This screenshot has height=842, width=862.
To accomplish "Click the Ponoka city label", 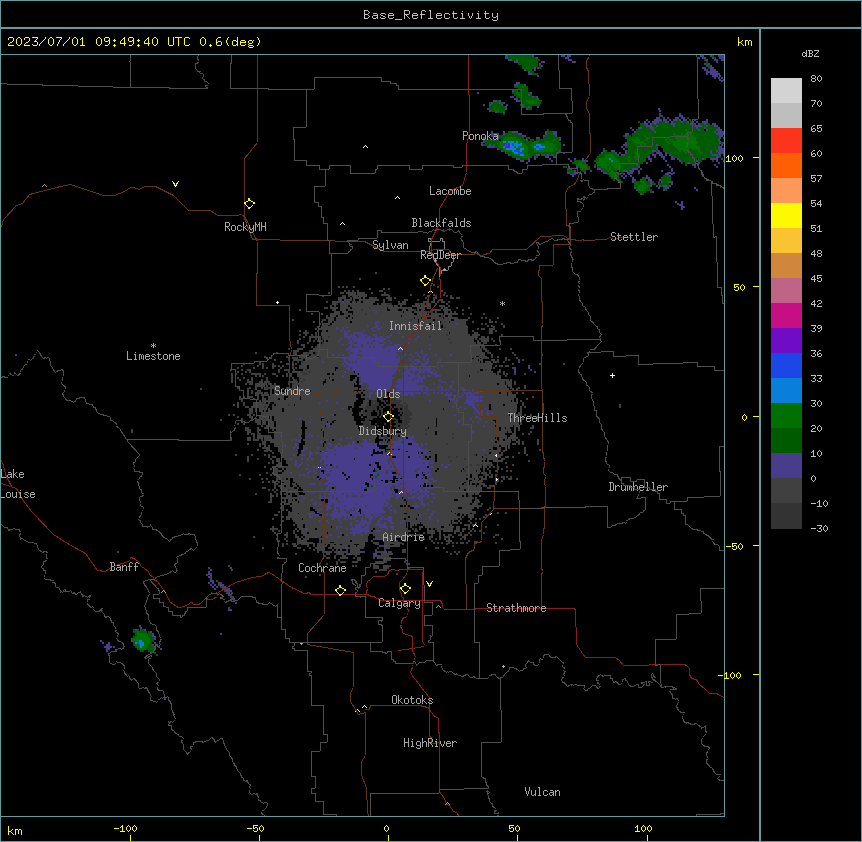I will pos(480,136).
